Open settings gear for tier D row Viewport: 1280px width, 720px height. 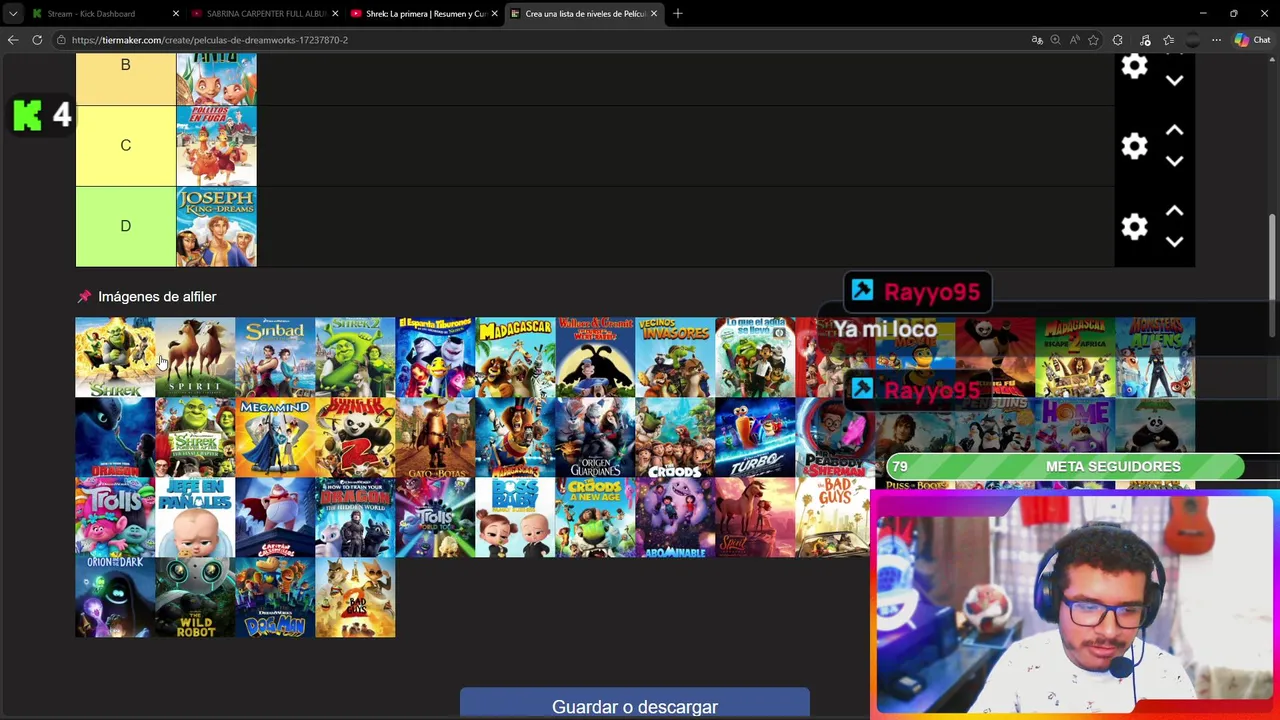tap(1134, 227)
